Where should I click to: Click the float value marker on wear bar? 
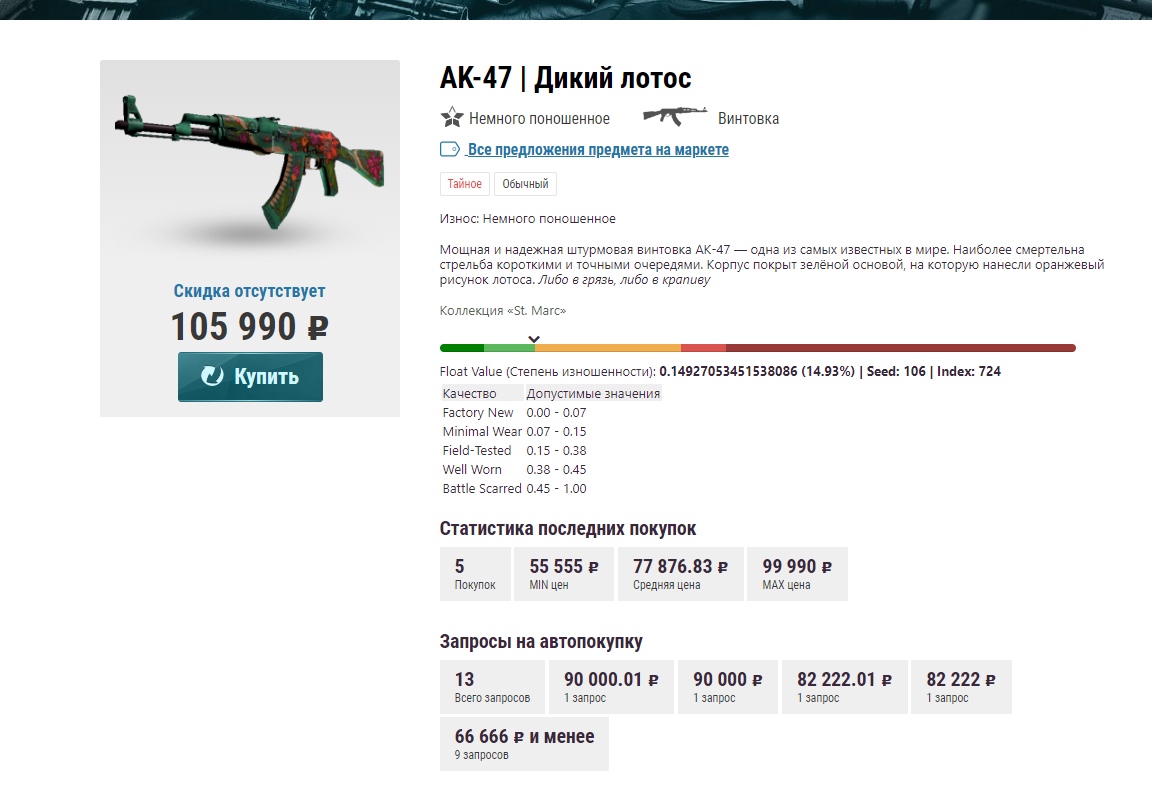(x=534, y=339)
